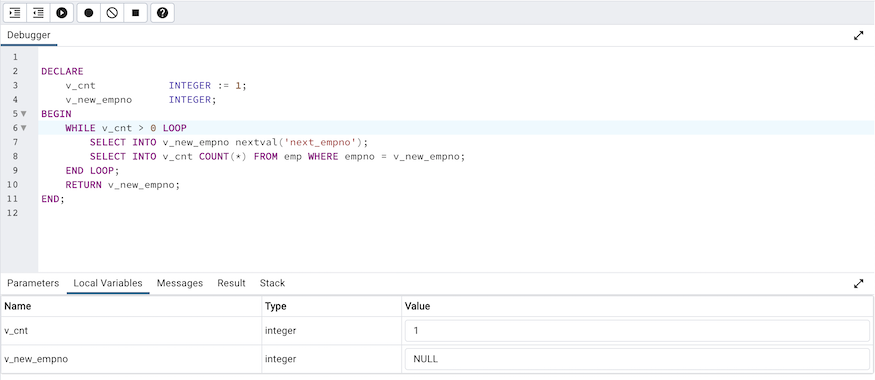
Task: Stop debugging with the square icon
Action: [x=136, y=12]
